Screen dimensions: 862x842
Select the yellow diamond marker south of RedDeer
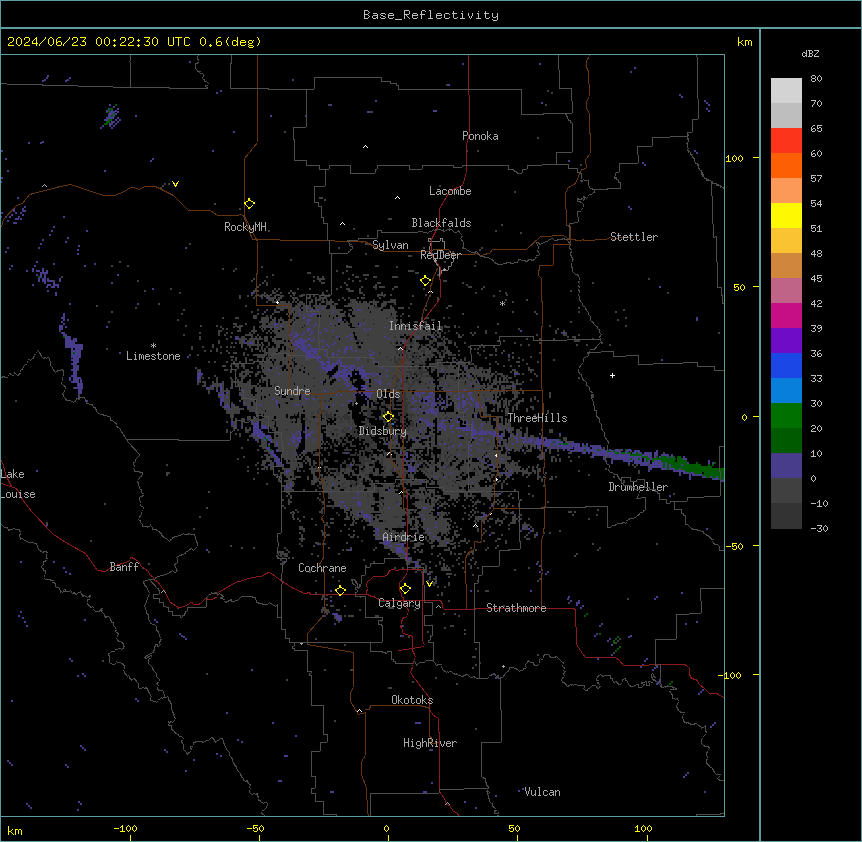pyautogui.click(x=425, y=281)
